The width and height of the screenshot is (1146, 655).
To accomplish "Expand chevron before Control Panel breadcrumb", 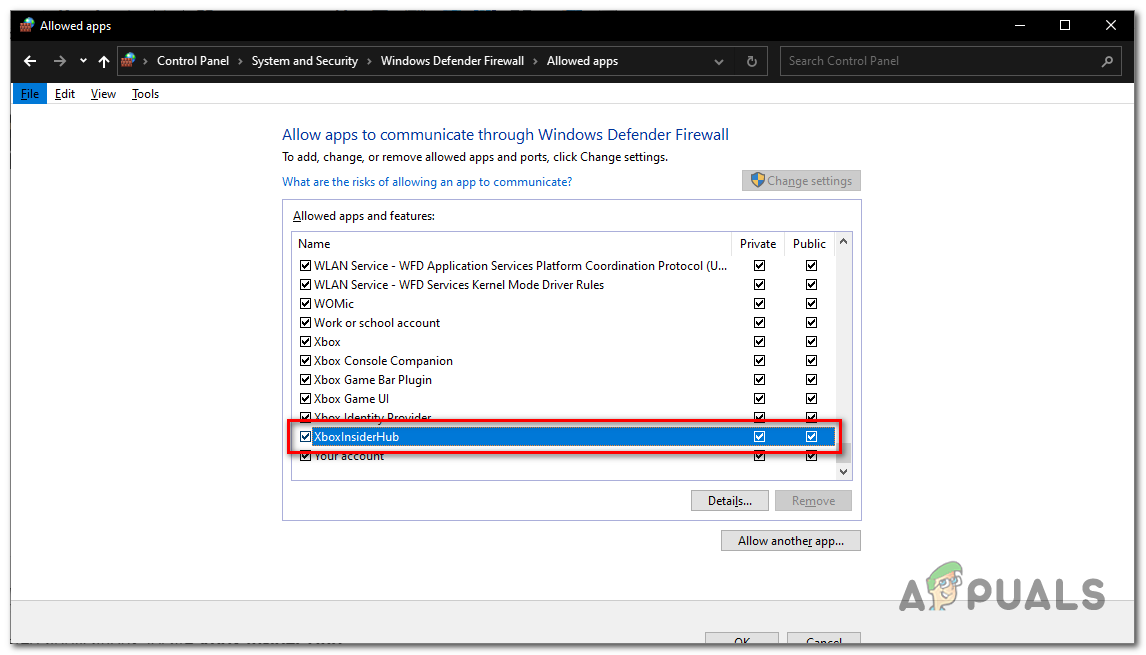I will click(145, 61).
